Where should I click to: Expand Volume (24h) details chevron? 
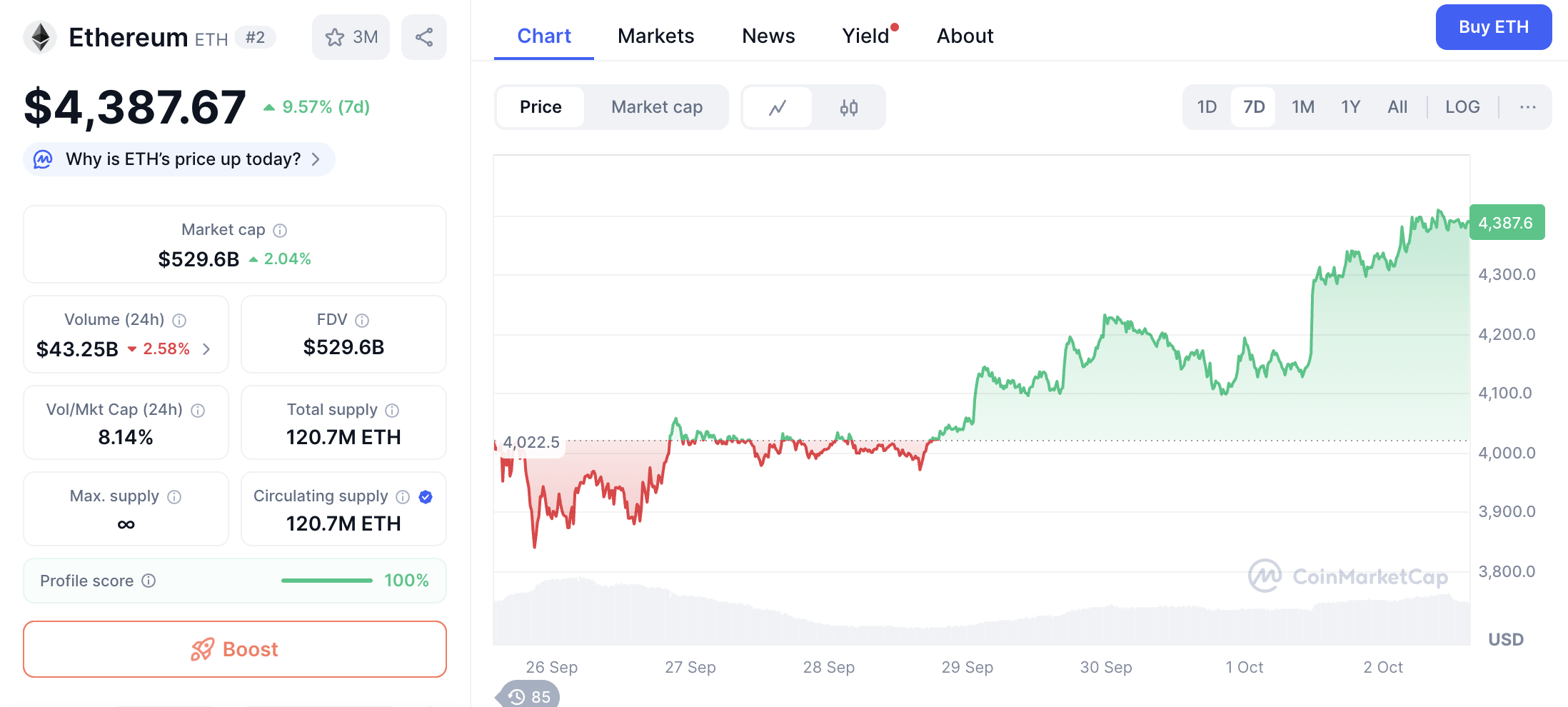(206, 349)
